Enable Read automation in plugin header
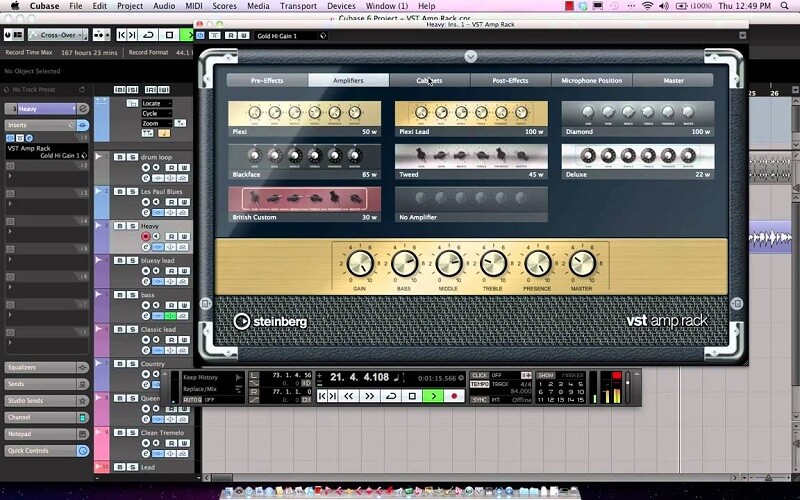 [x=231, y=35]
